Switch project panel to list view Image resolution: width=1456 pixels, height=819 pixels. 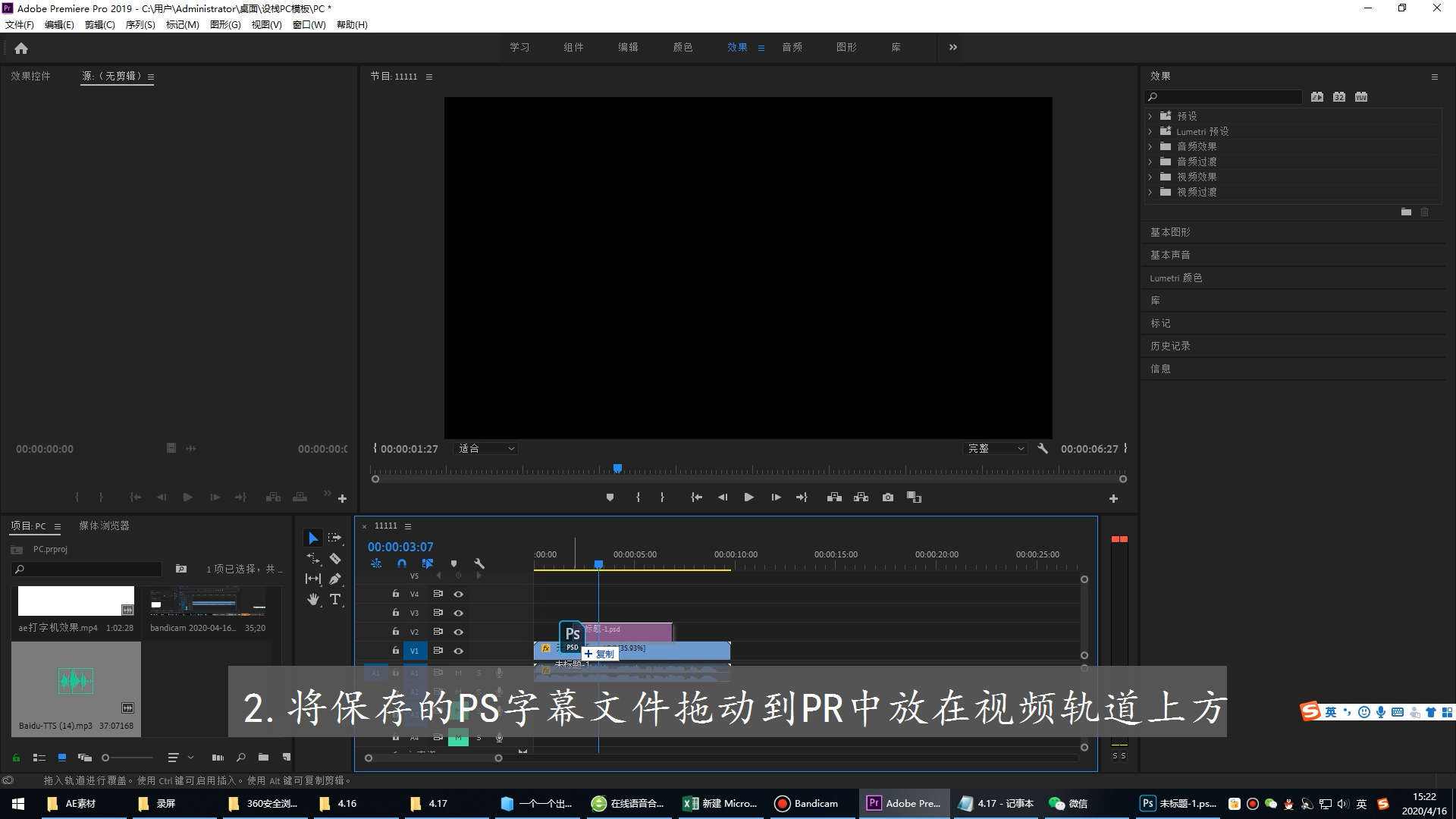coord(39,757)
